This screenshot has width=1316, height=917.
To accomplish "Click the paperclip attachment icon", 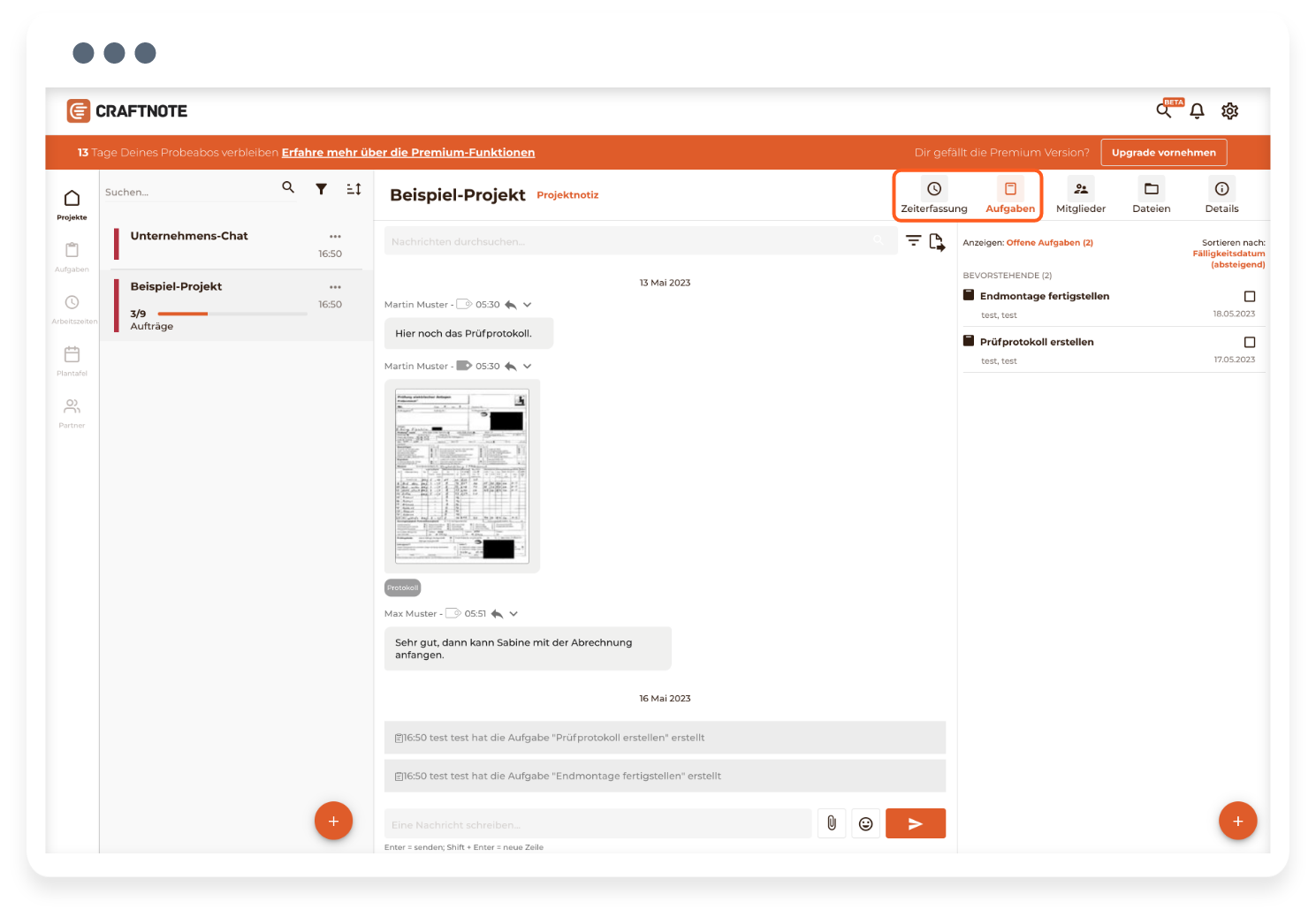I will (831, 823).
